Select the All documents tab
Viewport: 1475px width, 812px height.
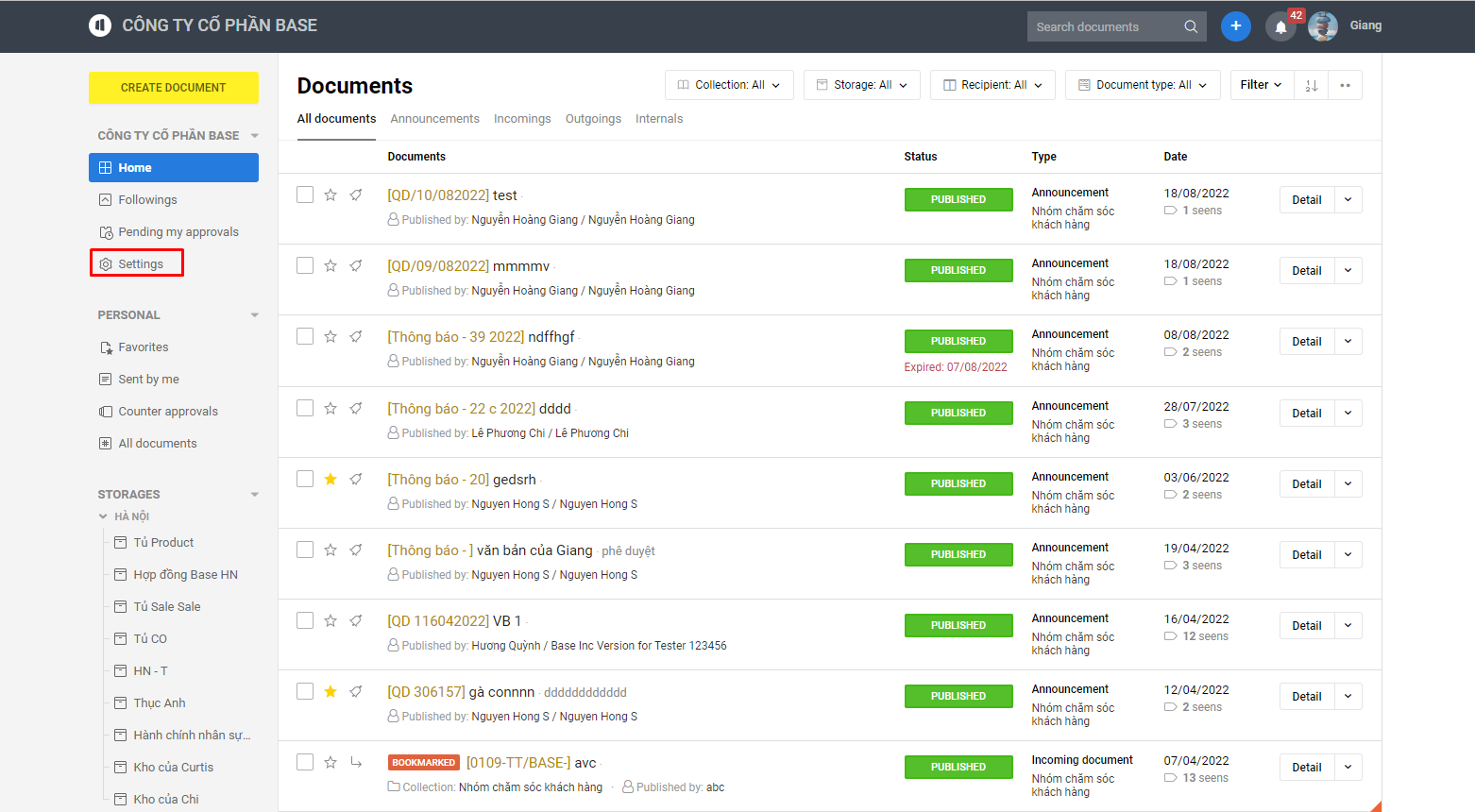click(x=336, y=119)
